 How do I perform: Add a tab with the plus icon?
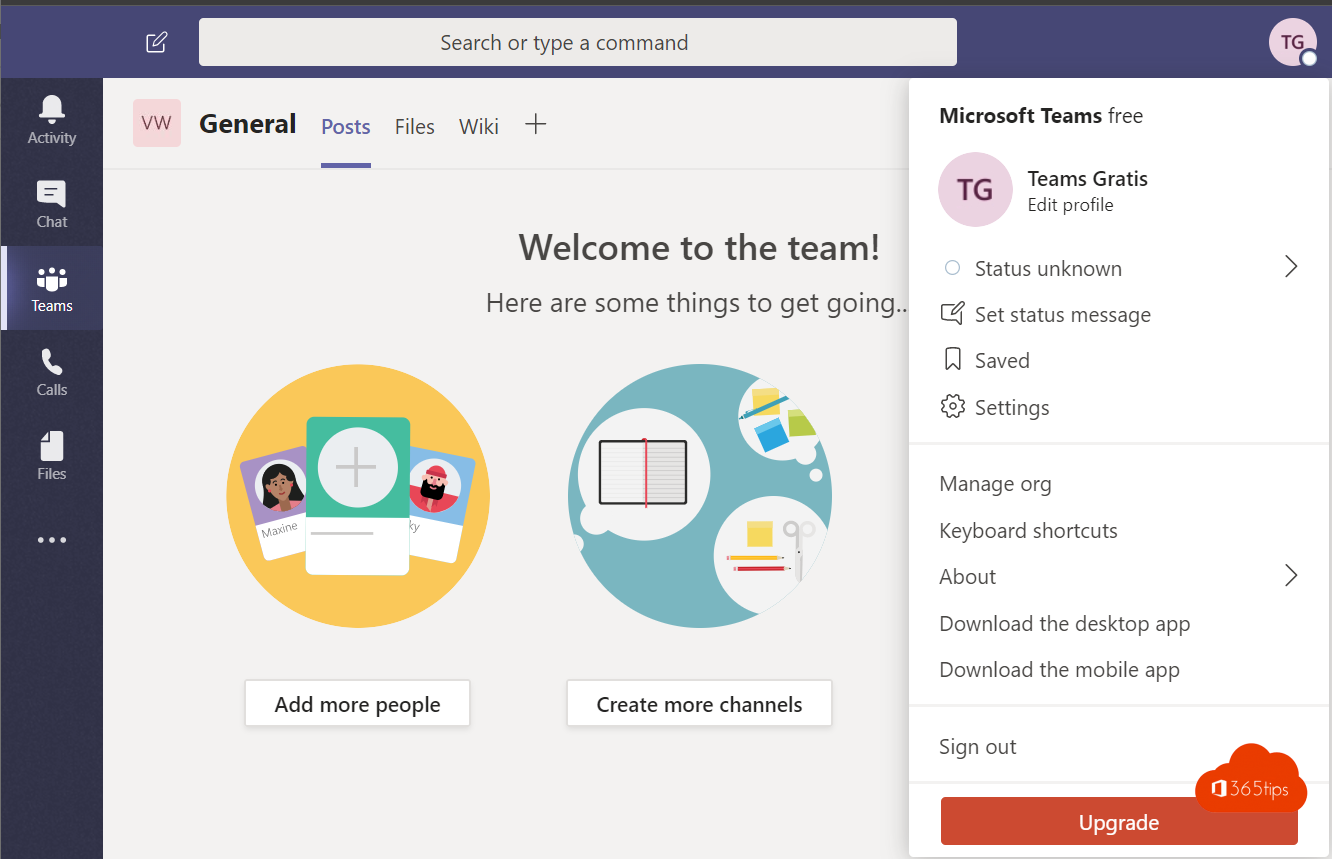536,124
